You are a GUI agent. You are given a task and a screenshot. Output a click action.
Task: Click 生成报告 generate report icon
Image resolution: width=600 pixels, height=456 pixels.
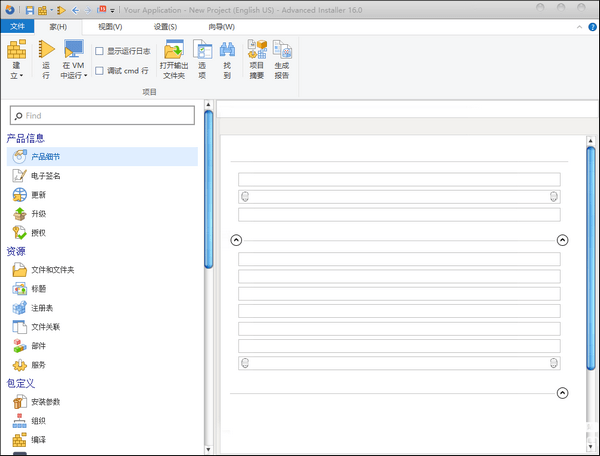pyautogui.click(x=282, y=58)
